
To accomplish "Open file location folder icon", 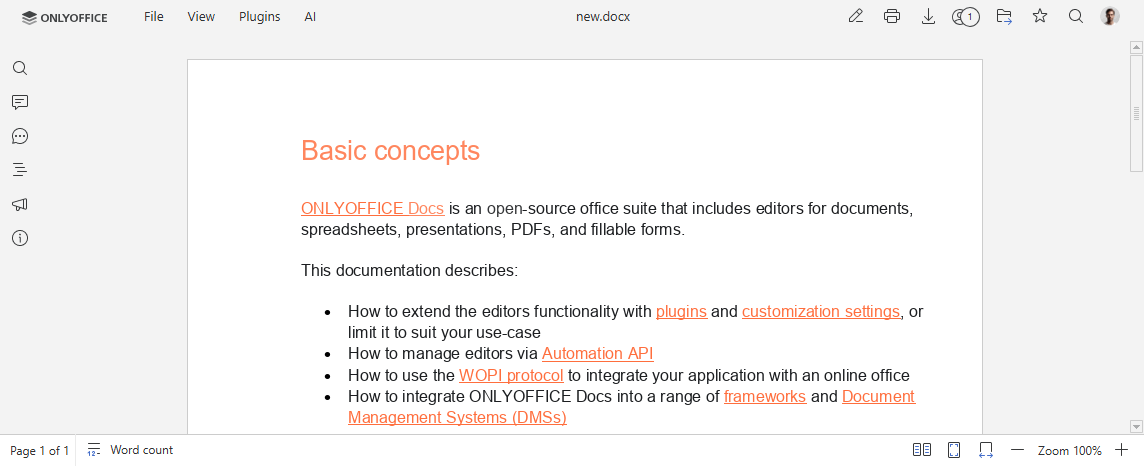I will pos(1004,16).
